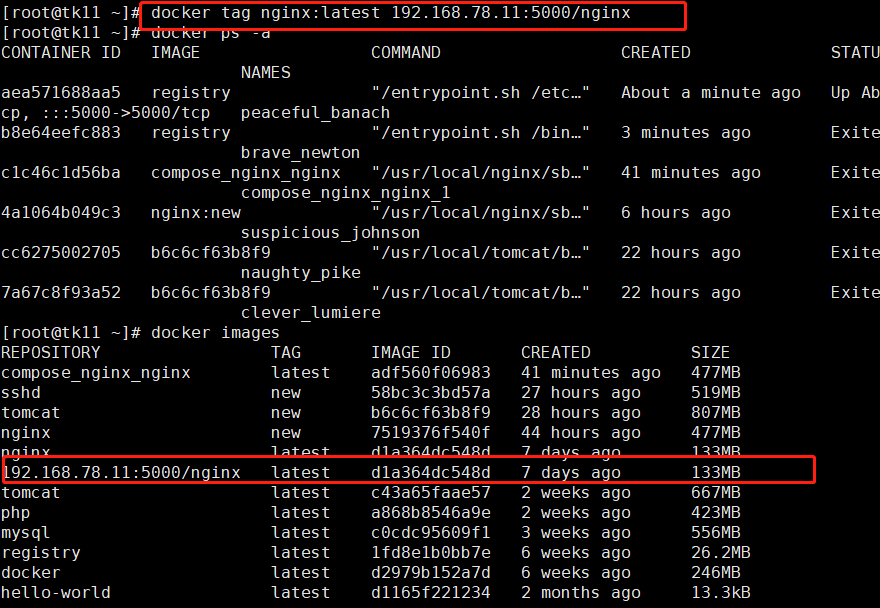Viewport: 880px width, 608px height.
Task: Click image ID d1a364dc548d in registry-tagged nginx row
Action: pos(430,473)
